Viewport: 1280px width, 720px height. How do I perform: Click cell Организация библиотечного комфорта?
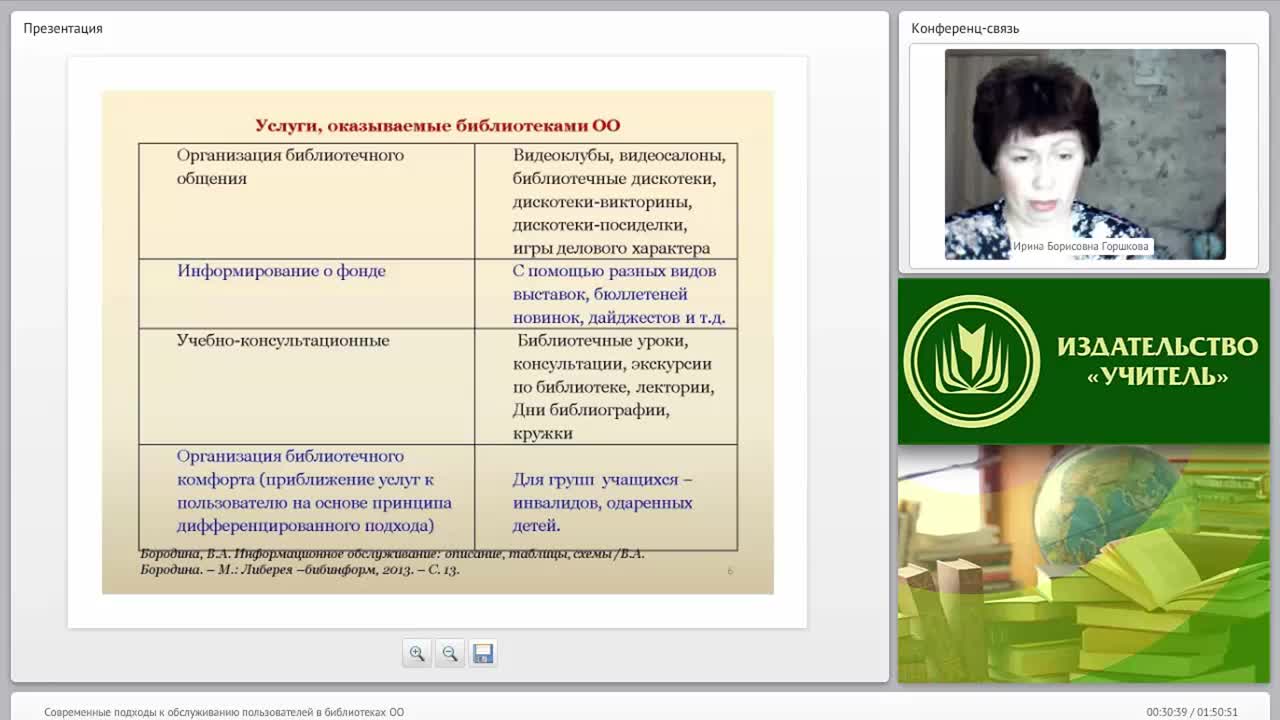[x=306, y=497]
